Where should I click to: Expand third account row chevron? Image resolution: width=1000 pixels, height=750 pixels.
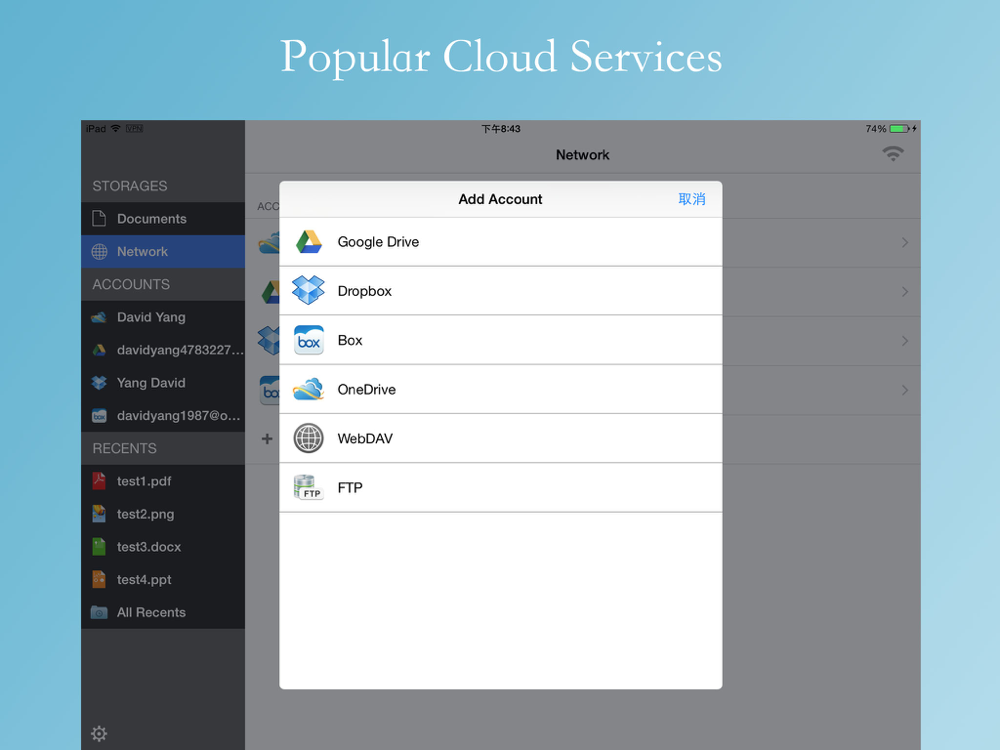[x=905, y=341]
